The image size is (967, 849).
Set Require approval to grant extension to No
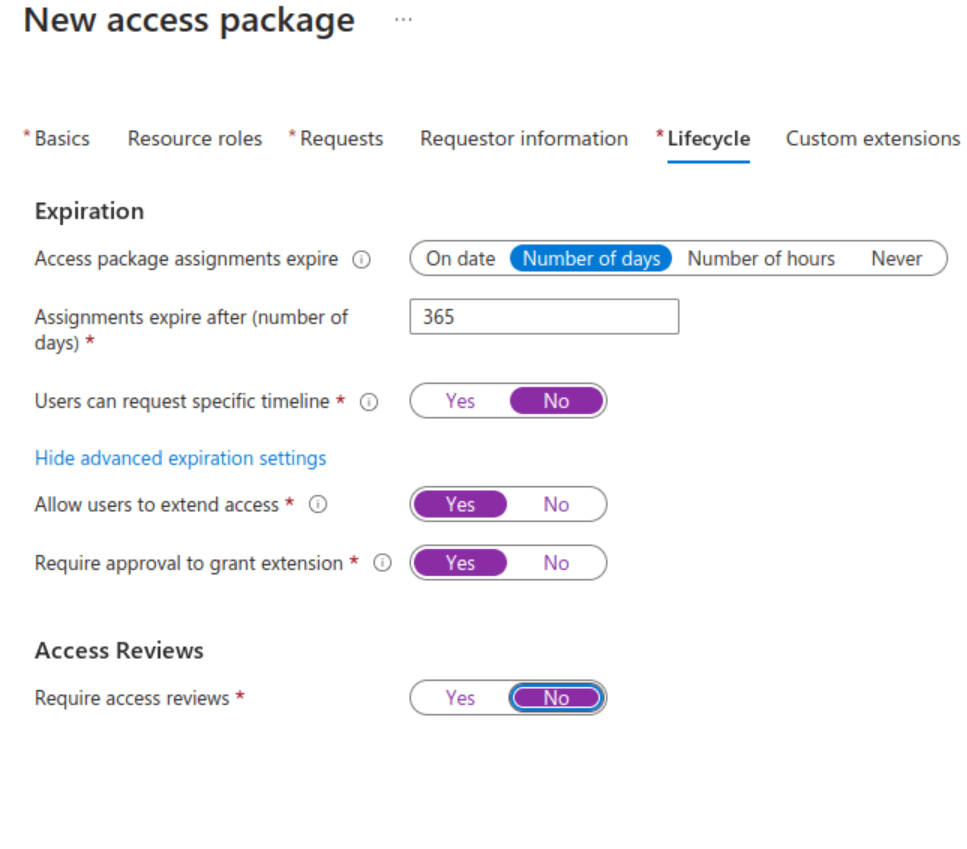[556, 563]
